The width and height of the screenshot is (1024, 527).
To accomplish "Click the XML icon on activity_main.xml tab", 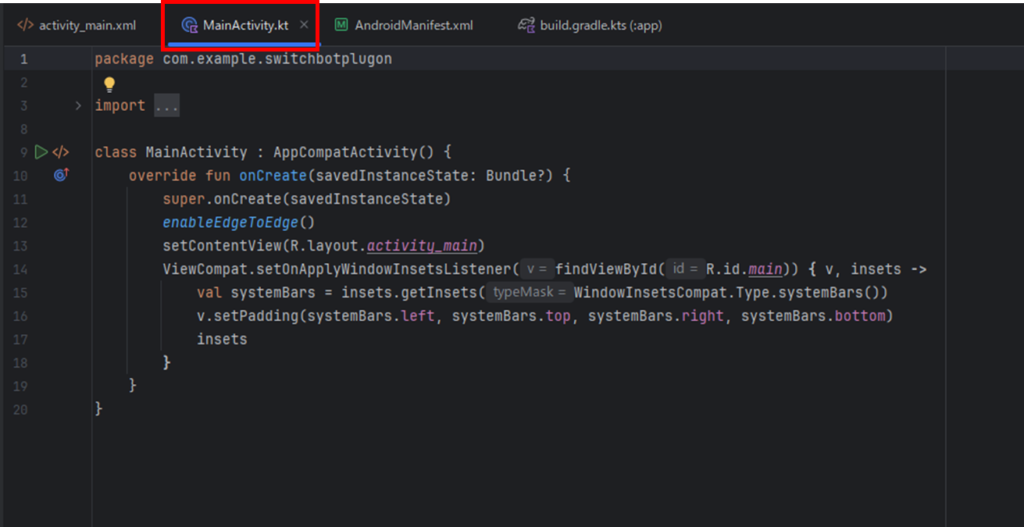I will [x=25, y=25].
